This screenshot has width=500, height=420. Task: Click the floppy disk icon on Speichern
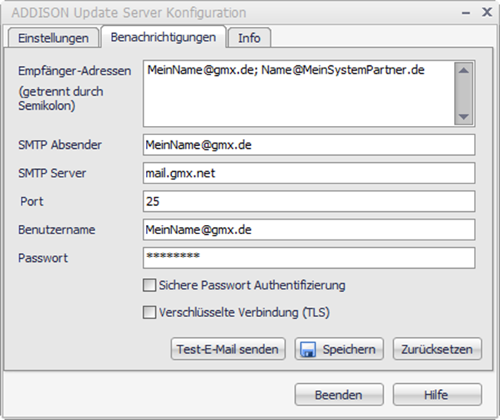coord(308,350)
